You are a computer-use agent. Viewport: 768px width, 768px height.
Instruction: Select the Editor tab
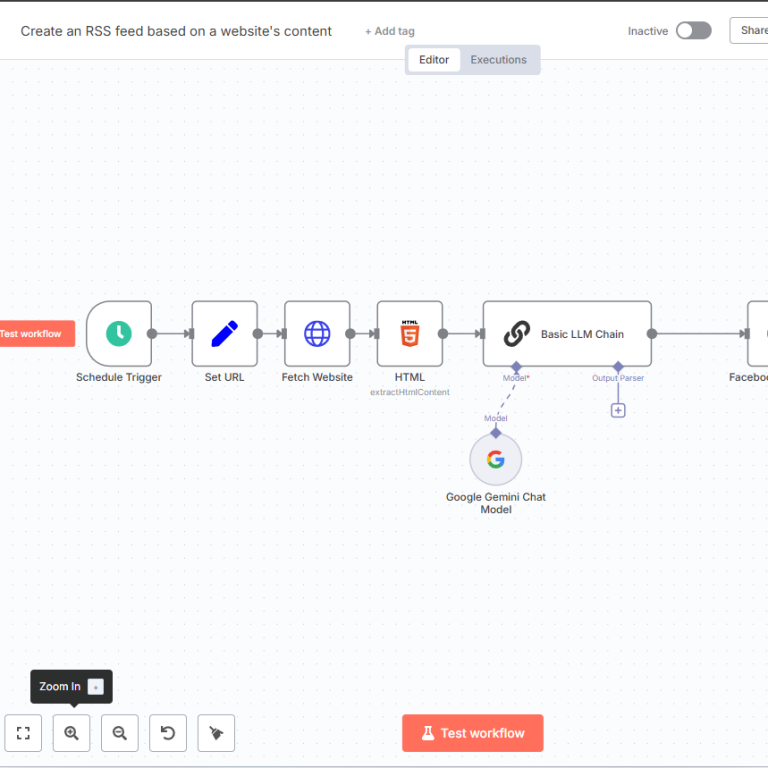point(434,60)
